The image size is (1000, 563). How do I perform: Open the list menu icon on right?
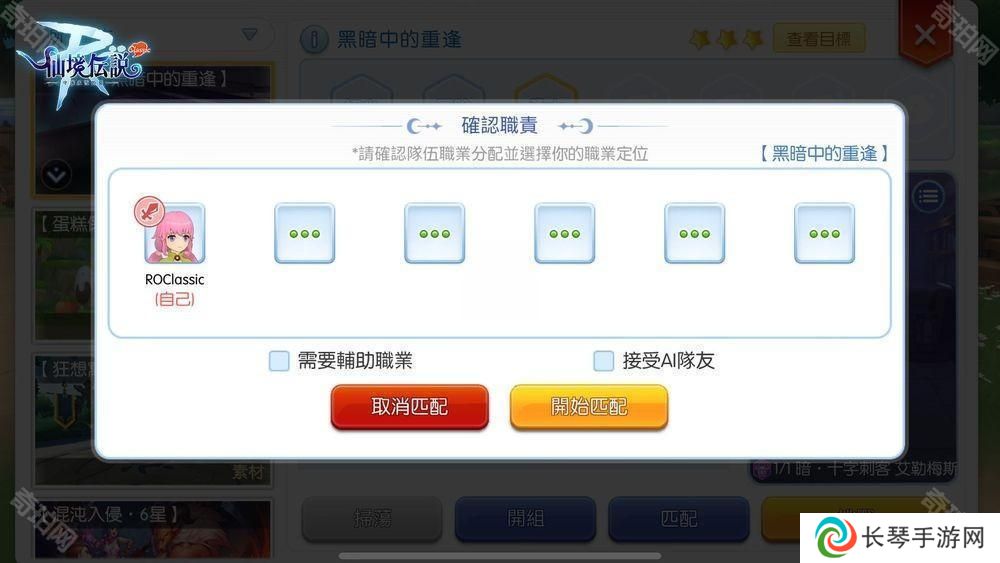tap(929, 196)
